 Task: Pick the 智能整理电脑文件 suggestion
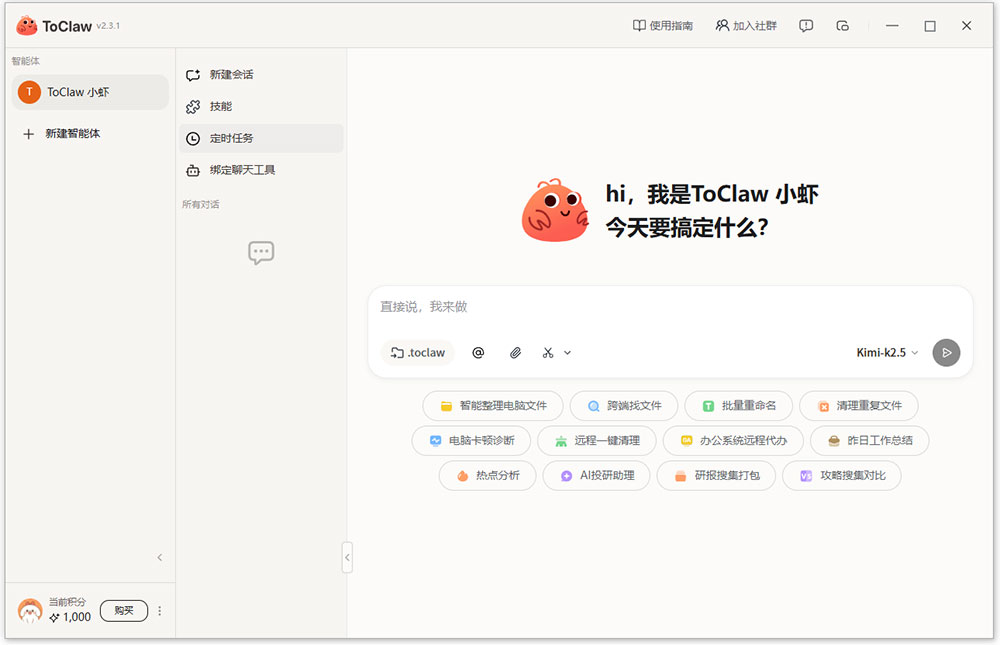(493, 406)
